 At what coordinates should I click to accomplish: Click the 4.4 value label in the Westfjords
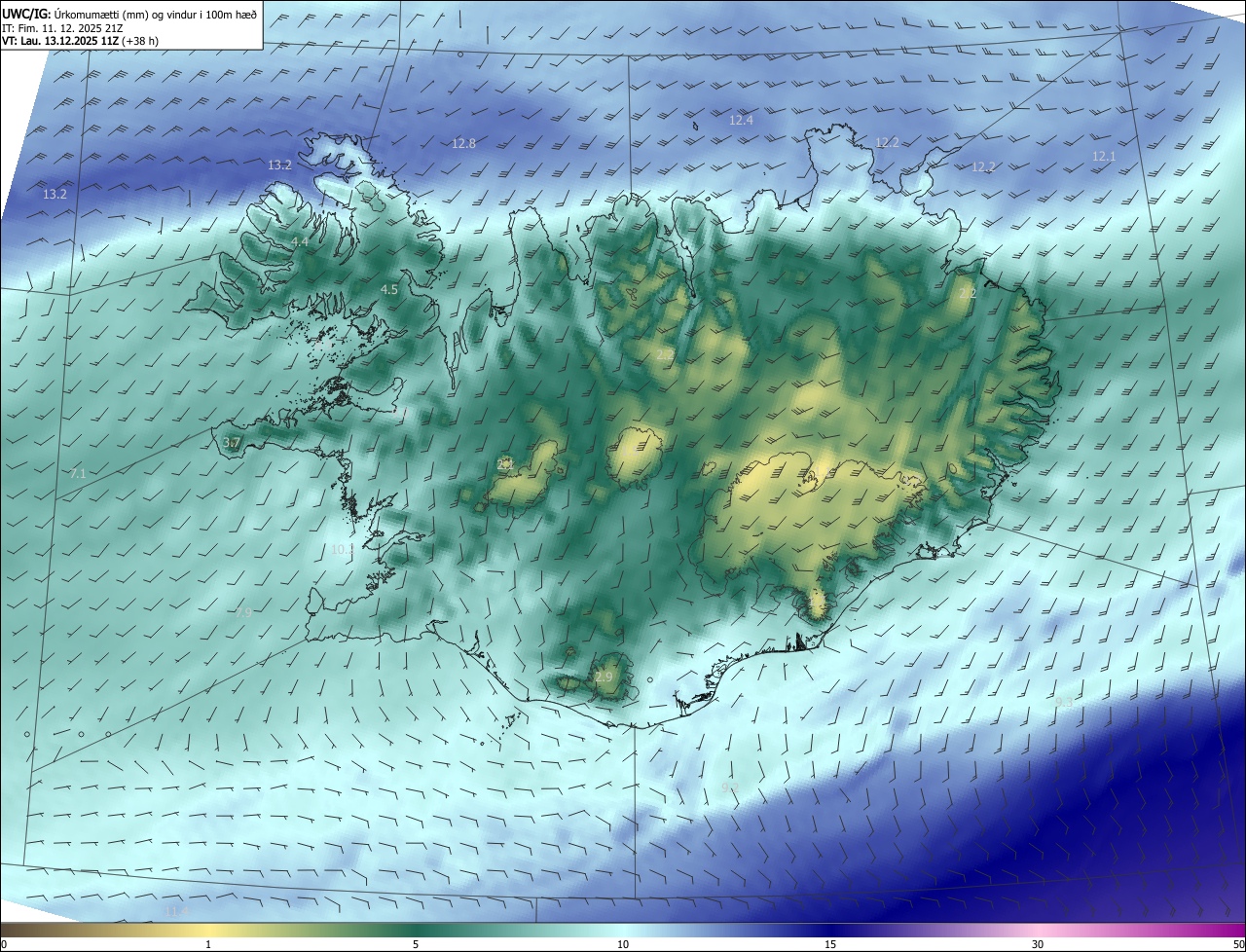click(300, 241)
